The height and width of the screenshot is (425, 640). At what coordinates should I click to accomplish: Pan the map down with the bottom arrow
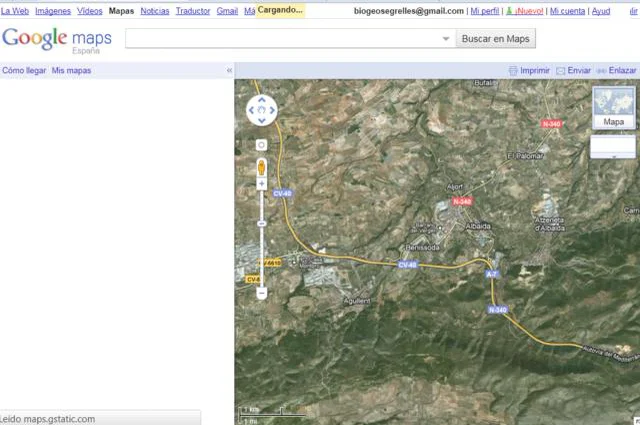point(262,120)
